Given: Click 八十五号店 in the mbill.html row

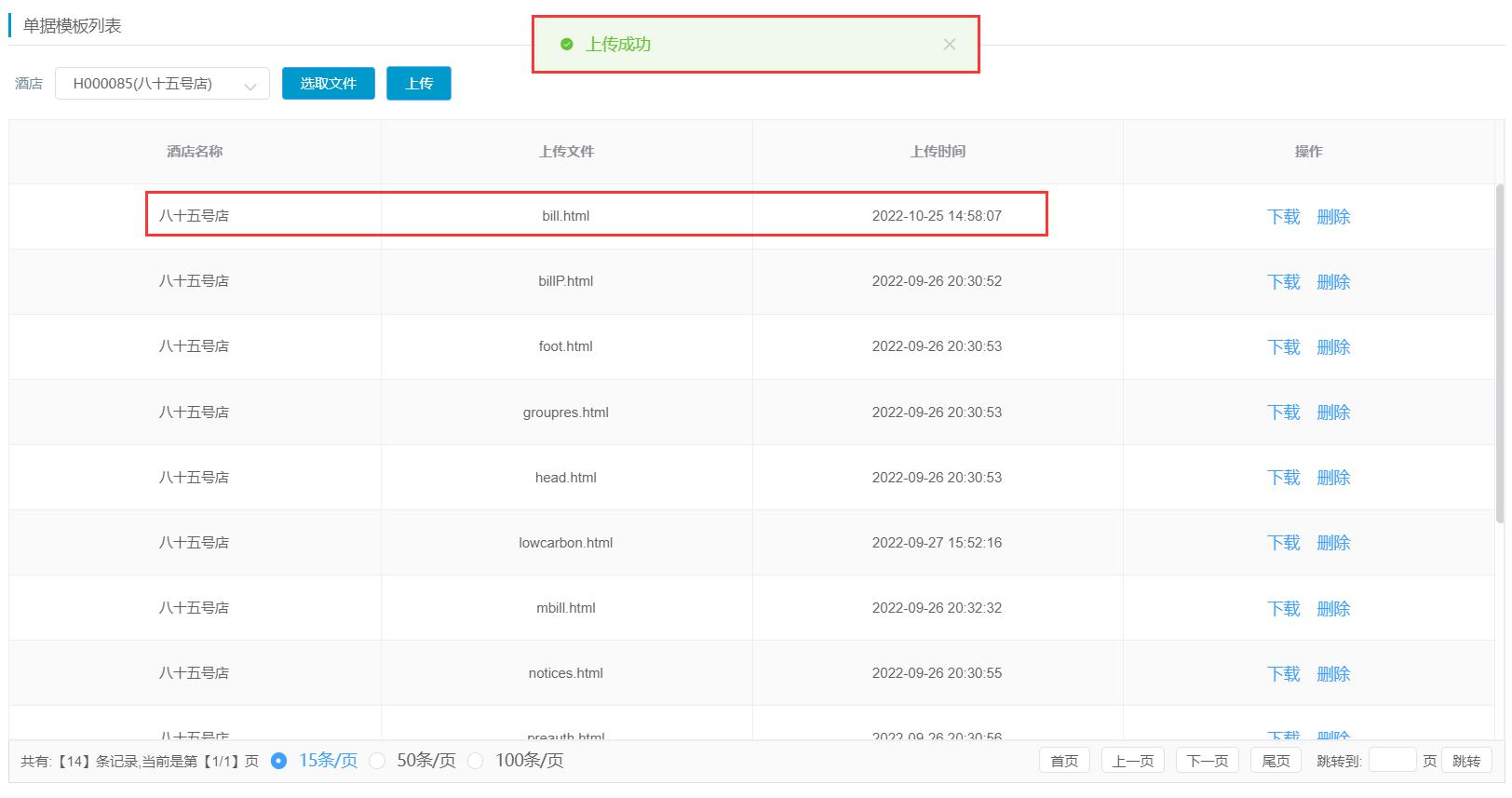Looking at the screenshot, I should [194, 608].
